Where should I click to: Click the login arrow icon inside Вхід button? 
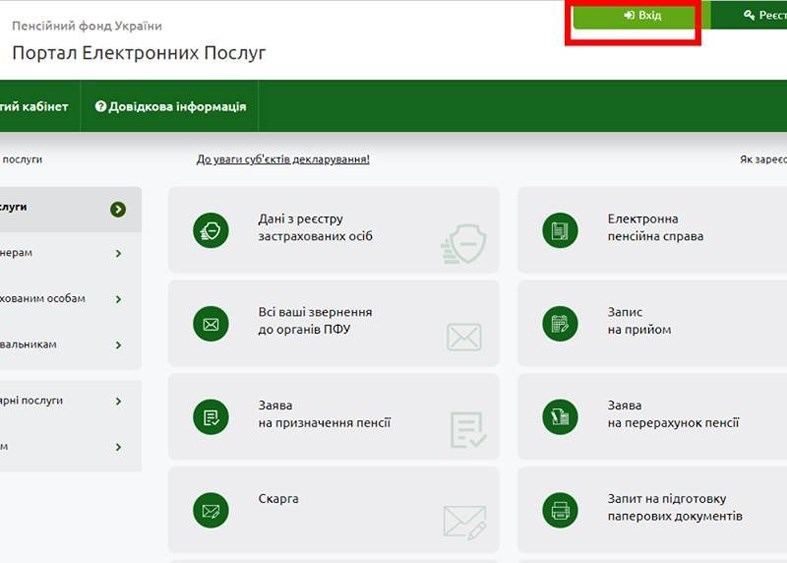click(629, 16)
